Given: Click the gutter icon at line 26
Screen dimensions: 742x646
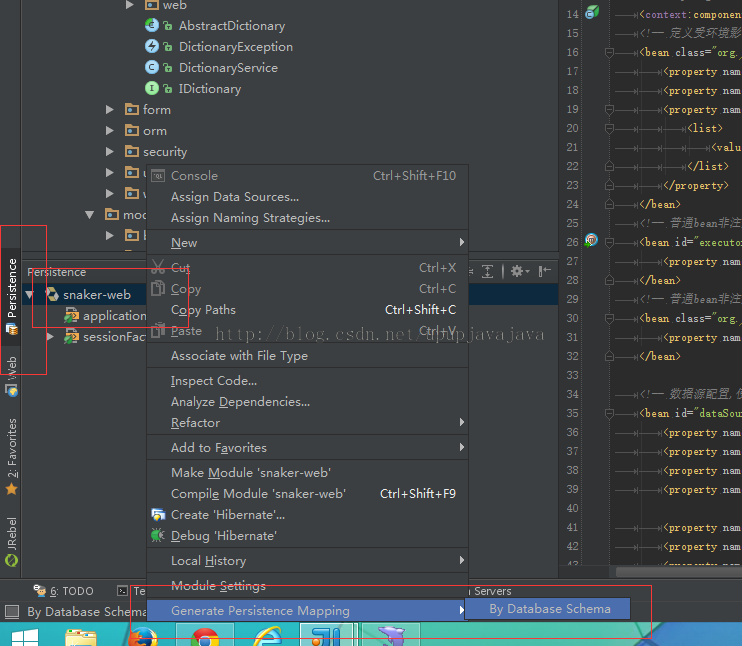Looking at the screenshot, I should point(591,240).
